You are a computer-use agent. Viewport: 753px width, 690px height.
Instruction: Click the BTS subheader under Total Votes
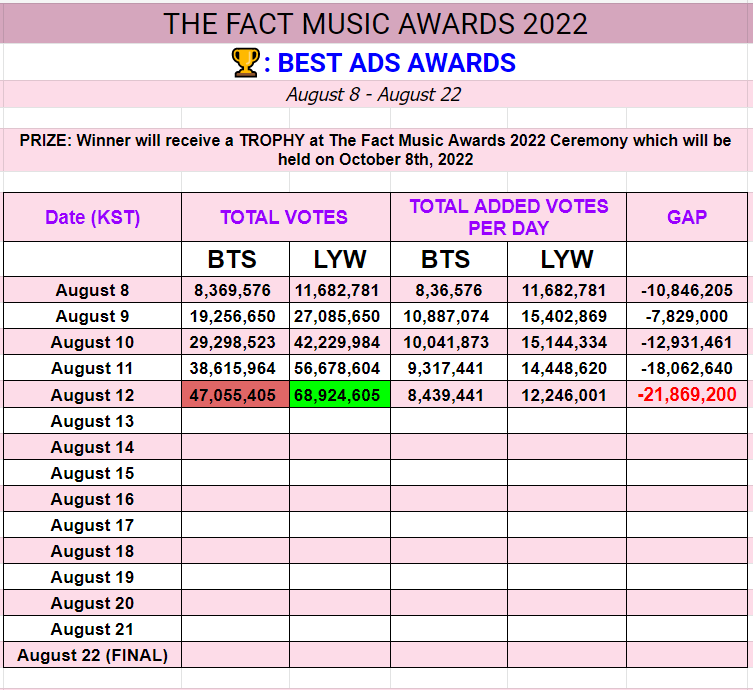point(235,259)
